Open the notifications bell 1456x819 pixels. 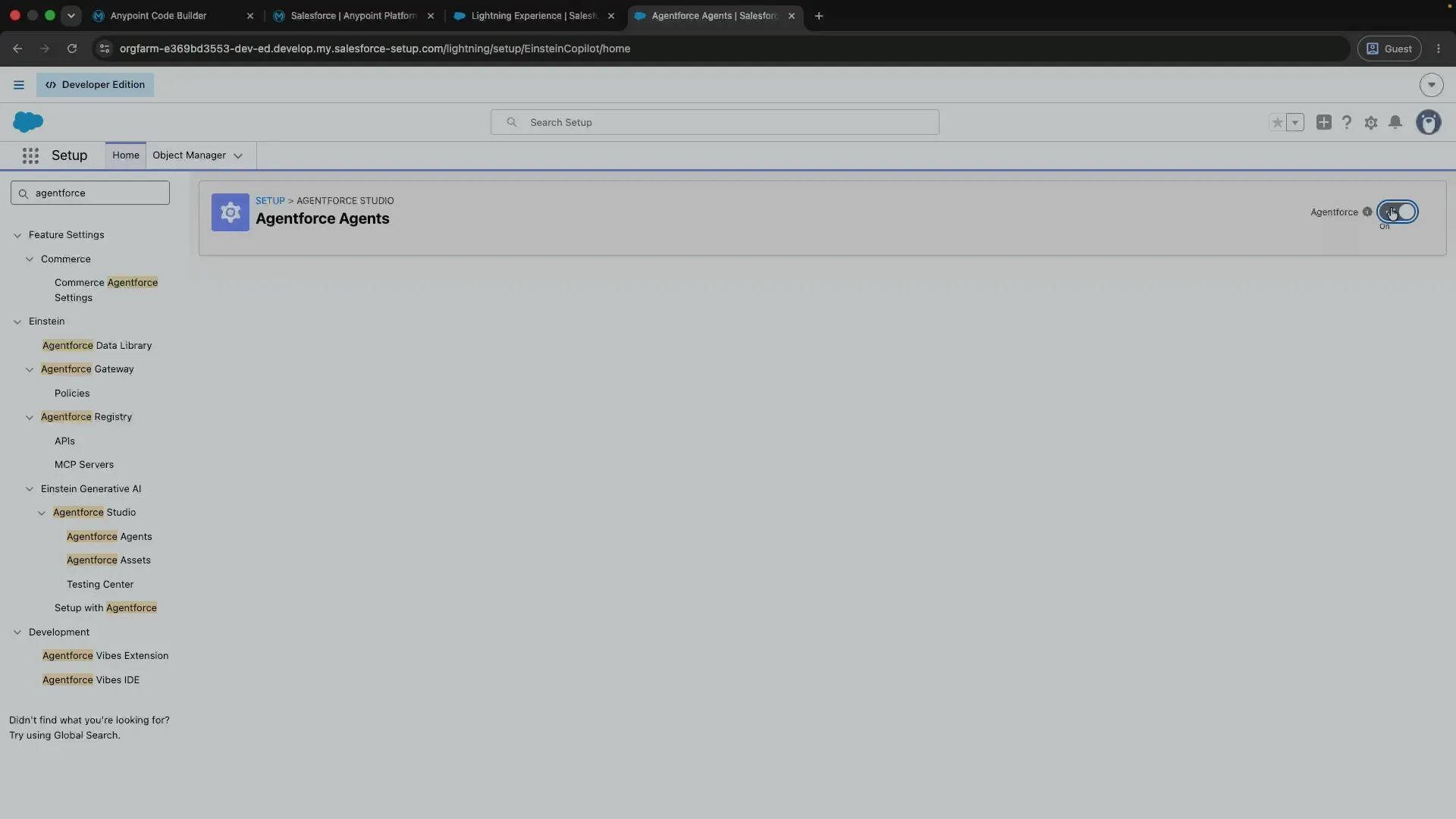click(x=1395, y=122)
